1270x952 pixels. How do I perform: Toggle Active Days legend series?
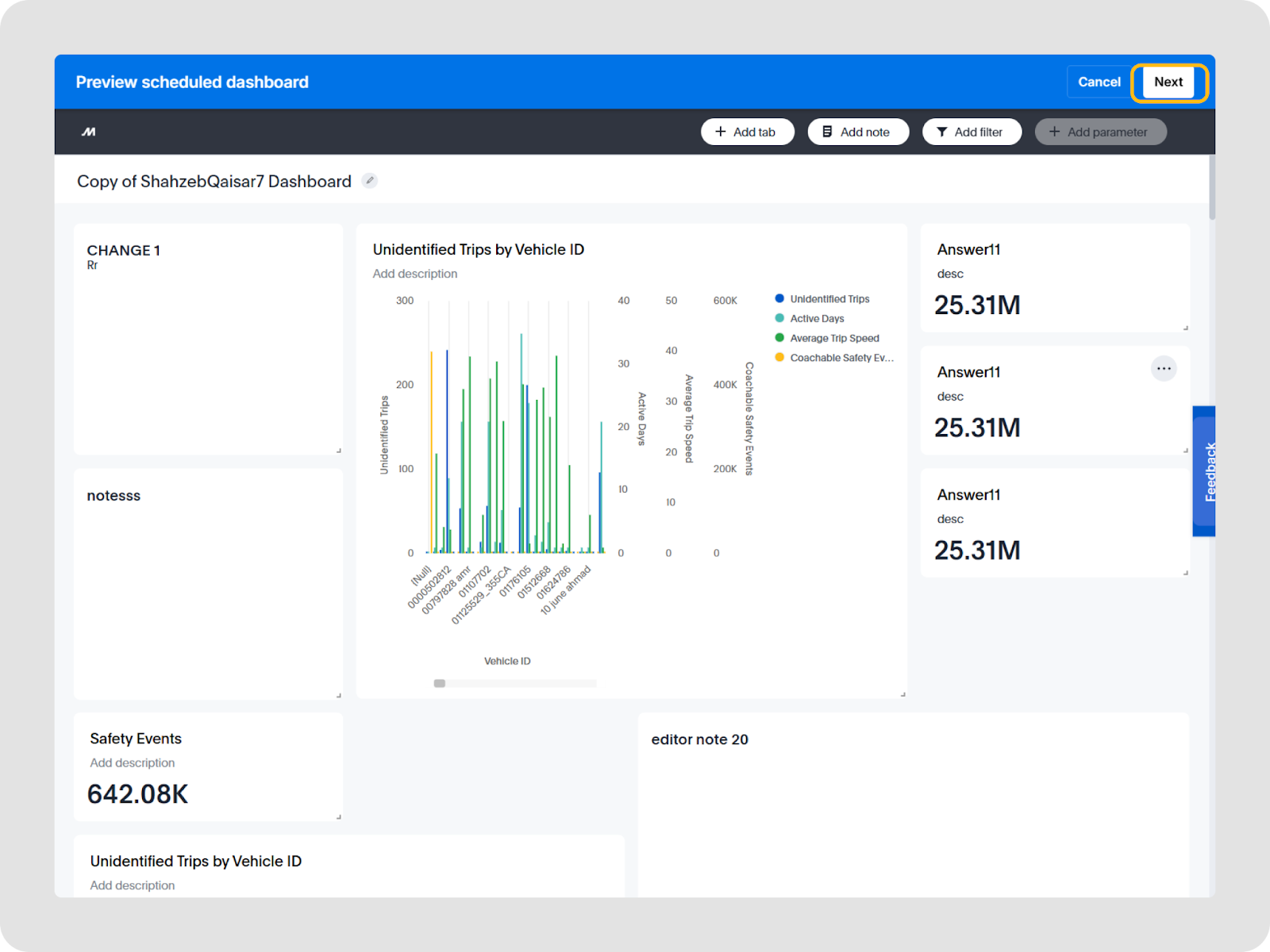[816, 319]
